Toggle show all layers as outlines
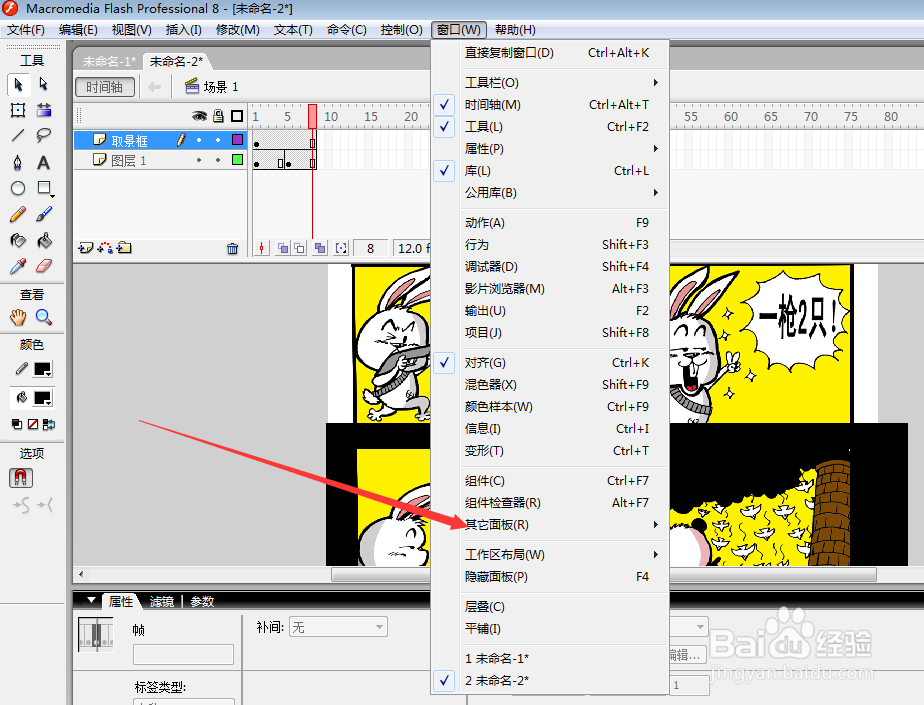Viewport: 924px width, 705px height. 237,116
